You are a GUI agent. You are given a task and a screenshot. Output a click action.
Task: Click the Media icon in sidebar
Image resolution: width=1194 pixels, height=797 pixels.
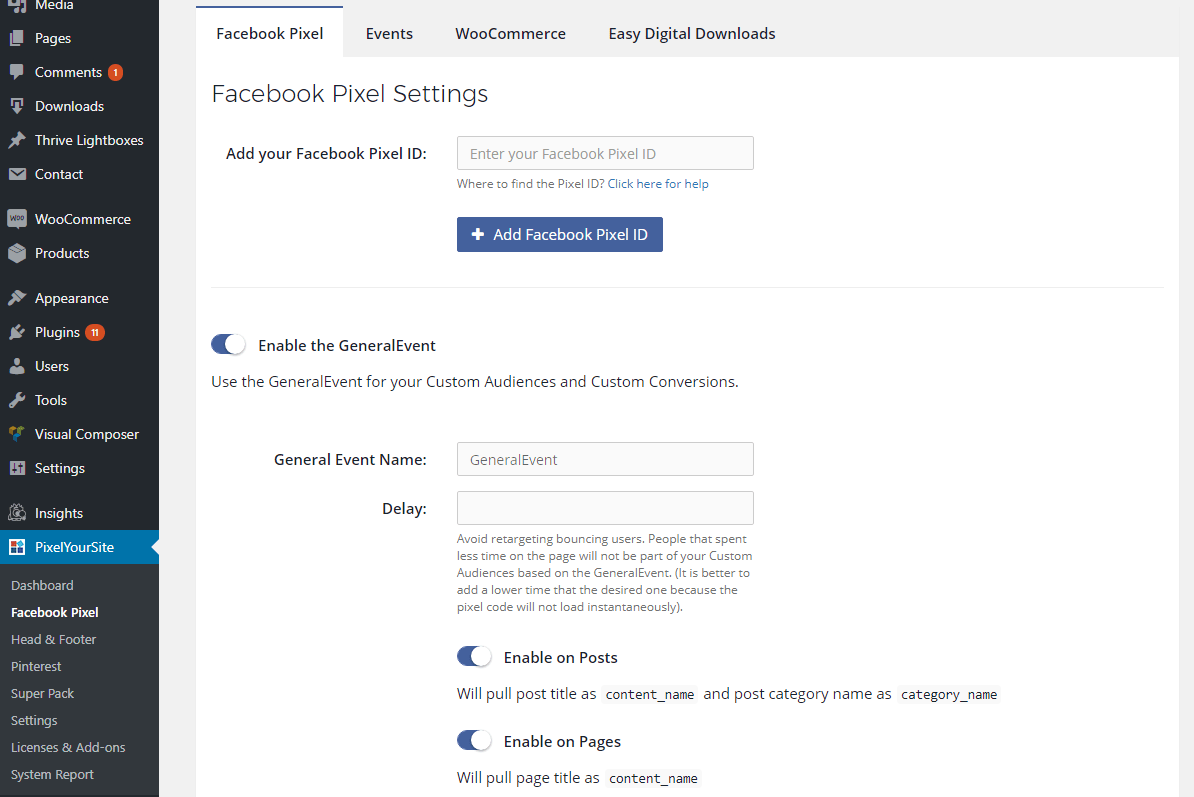(x=17, y=5)
